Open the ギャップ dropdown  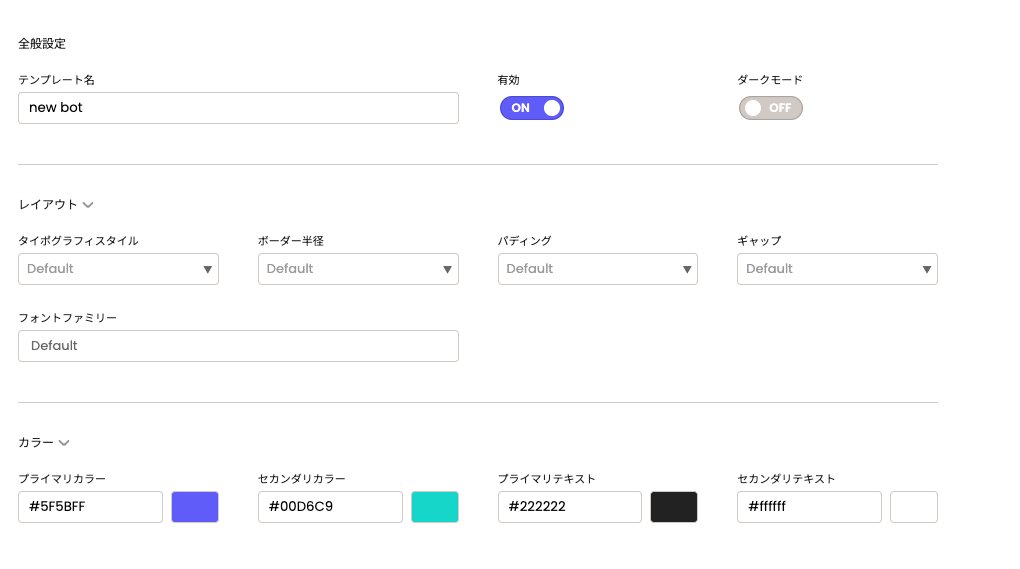(x=837, y=269)
